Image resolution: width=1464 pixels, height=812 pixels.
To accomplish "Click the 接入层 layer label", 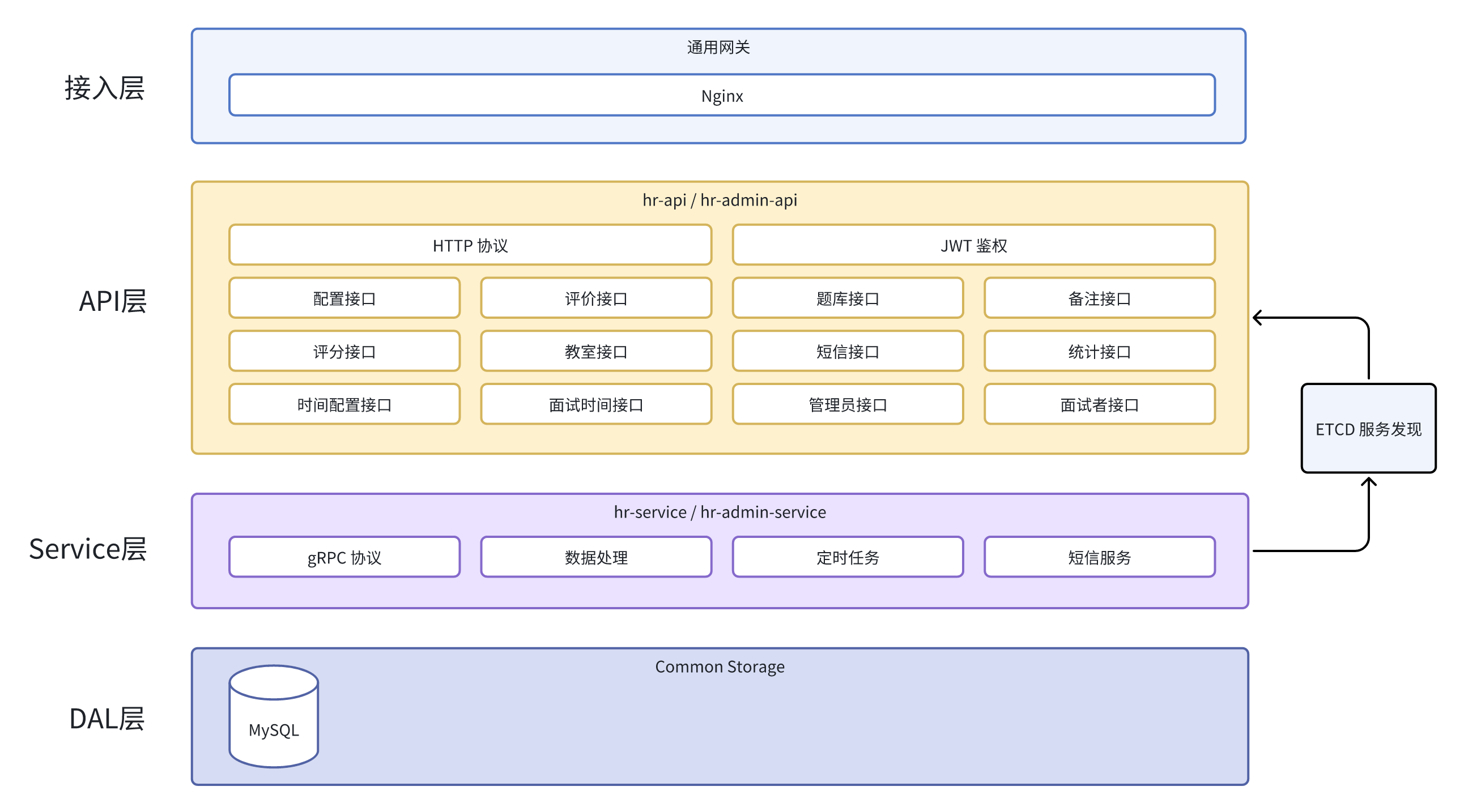I will (x=105, y=88).
